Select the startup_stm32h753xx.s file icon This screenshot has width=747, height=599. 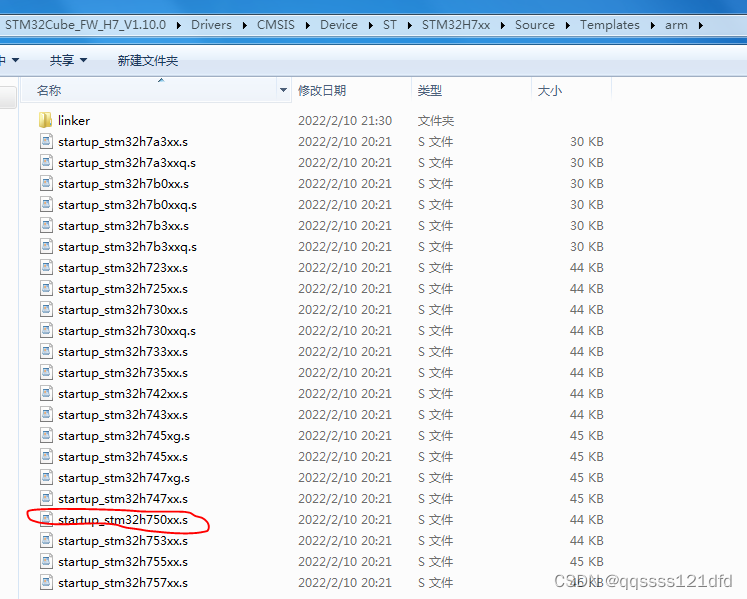click(46, 540)
